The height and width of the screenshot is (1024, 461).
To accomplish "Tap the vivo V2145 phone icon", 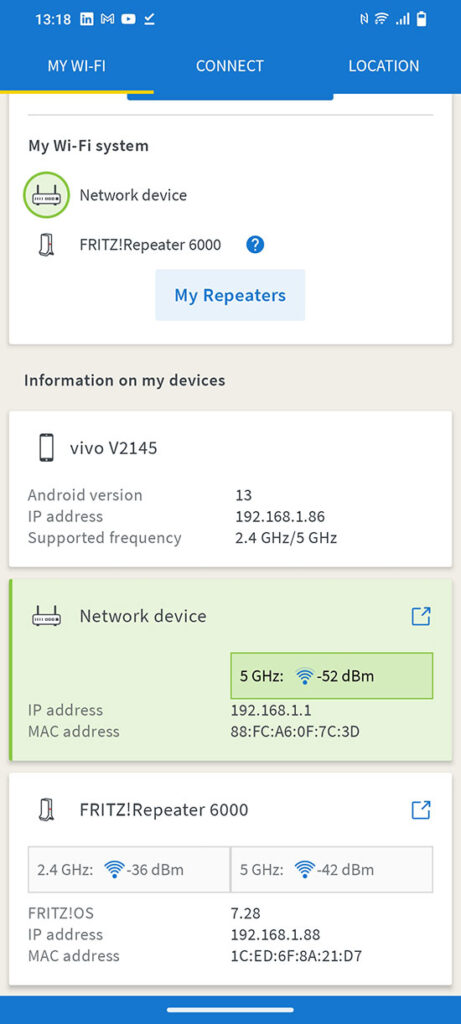I will 46,448.
